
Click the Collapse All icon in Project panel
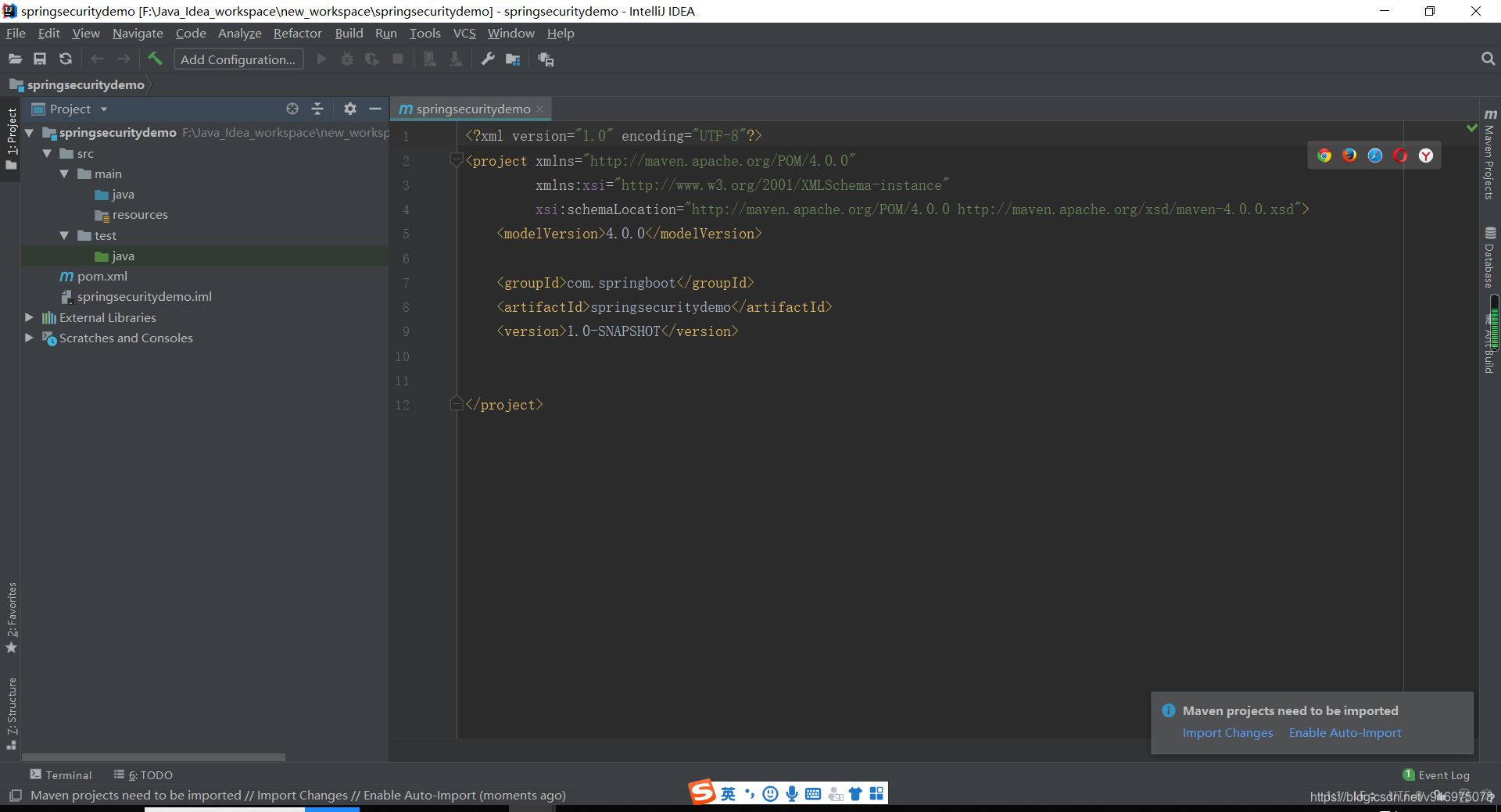point(317,109)
